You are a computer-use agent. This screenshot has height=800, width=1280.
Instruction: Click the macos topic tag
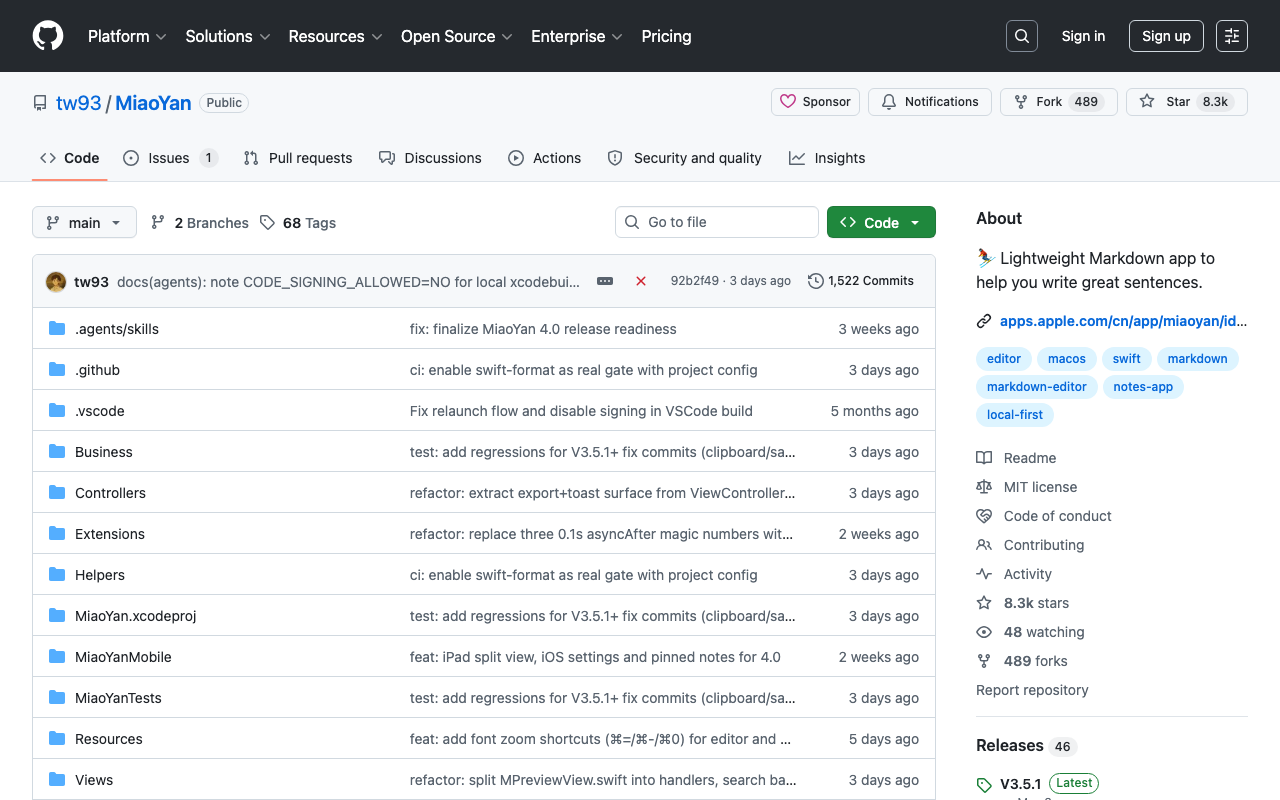[1067, 359]
